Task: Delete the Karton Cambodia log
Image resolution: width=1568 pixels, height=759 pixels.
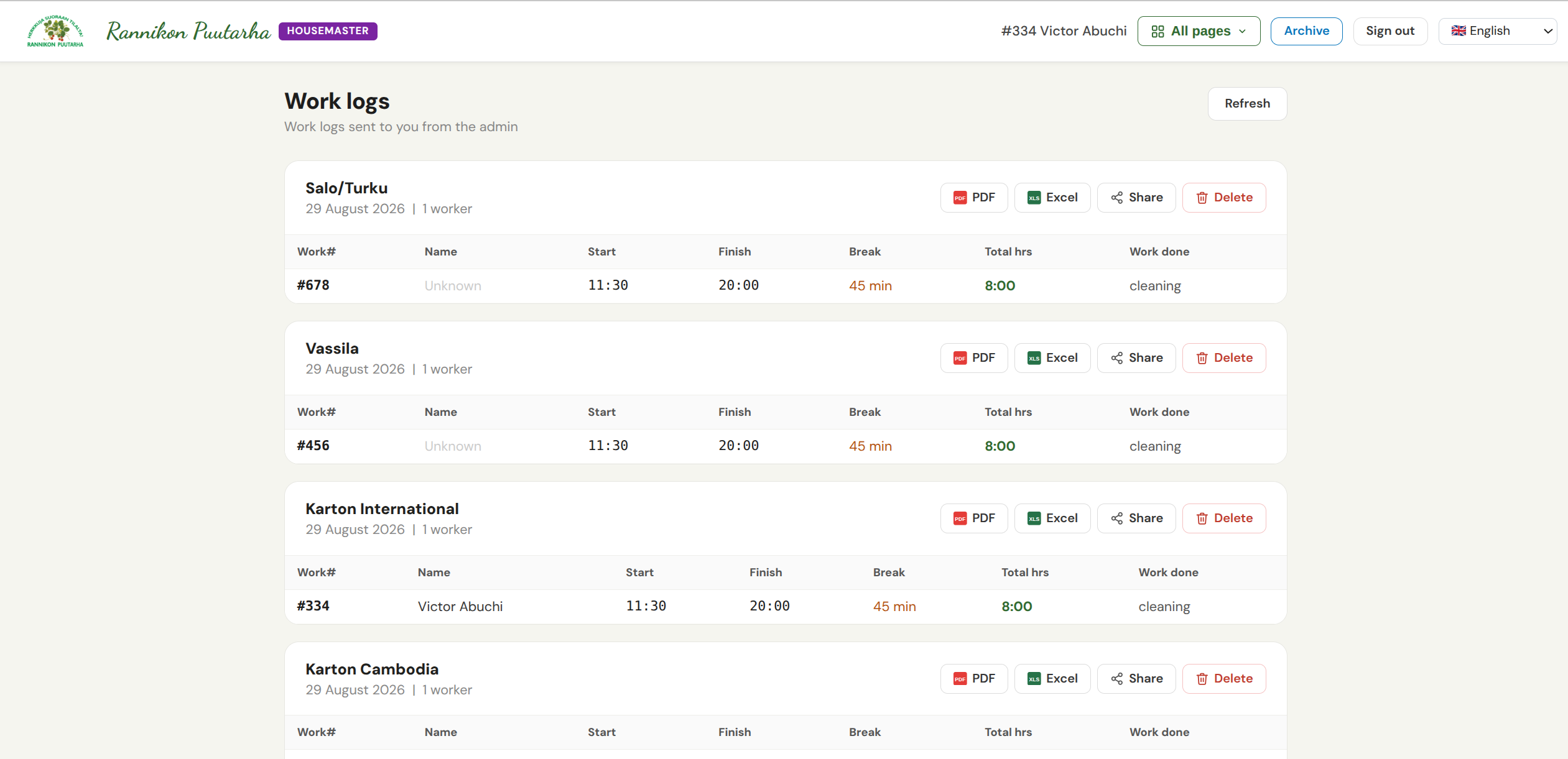Action: click(1224, 679)
